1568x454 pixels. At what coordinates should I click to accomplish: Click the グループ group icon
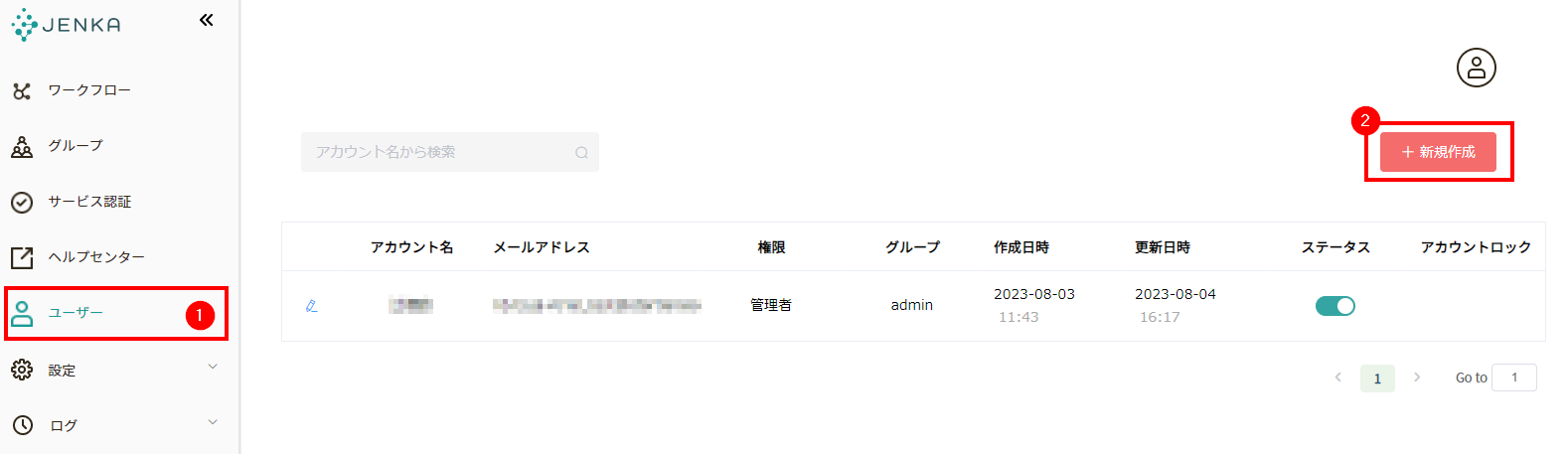22,147
